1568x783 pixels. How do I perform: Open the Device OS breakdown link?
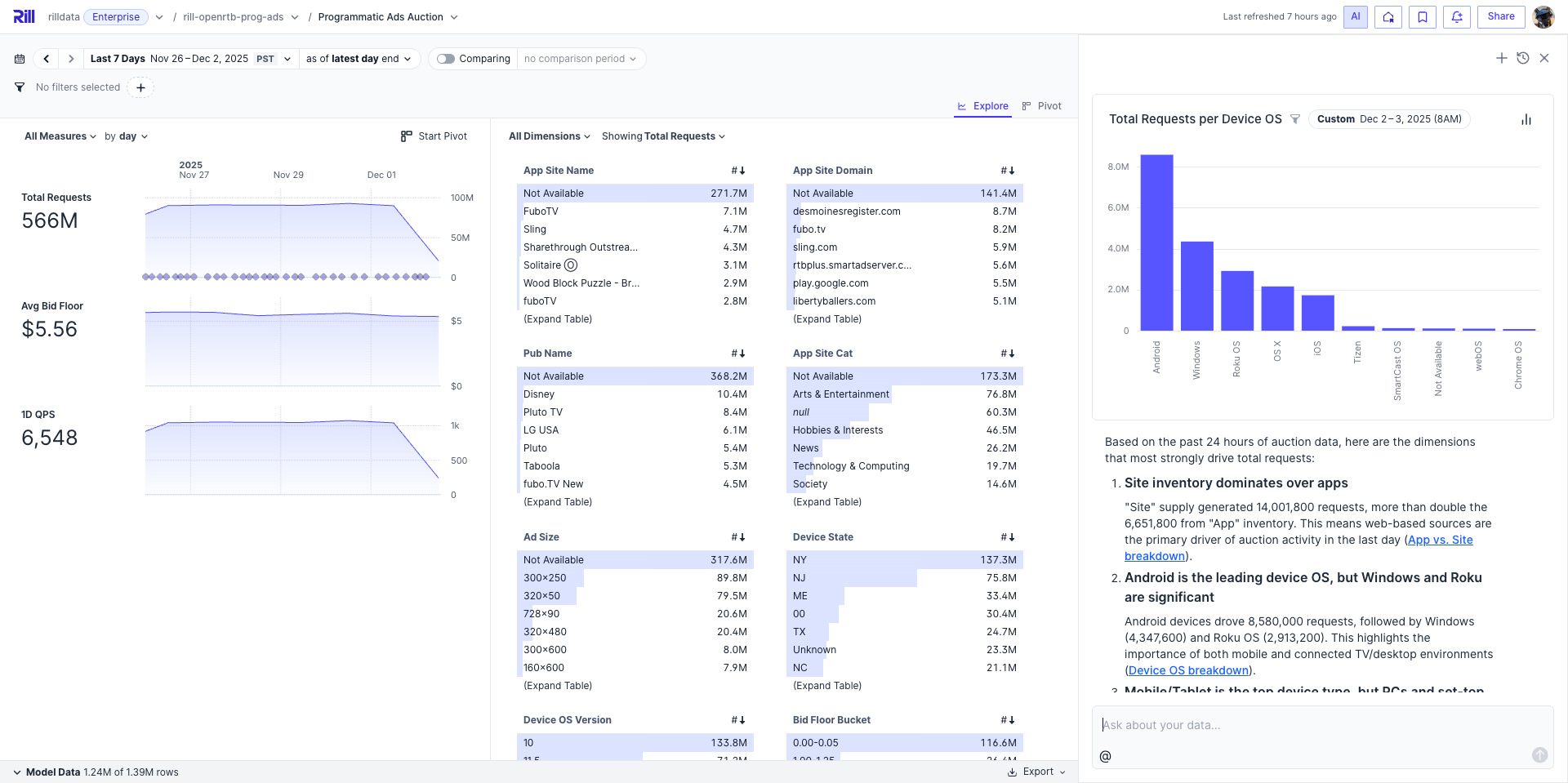click(1188, 670)
